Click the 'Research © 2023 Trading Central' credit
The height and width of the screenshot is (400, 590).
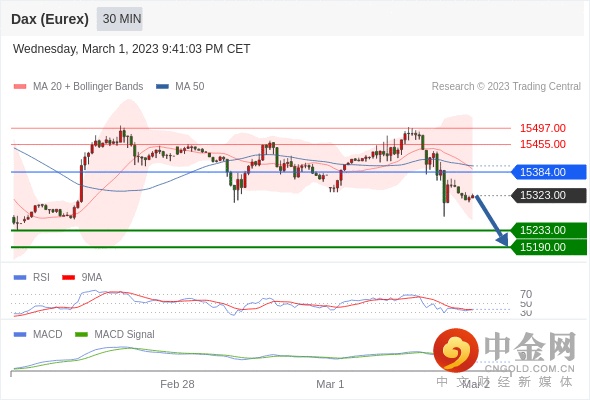[x=506, y=87]
